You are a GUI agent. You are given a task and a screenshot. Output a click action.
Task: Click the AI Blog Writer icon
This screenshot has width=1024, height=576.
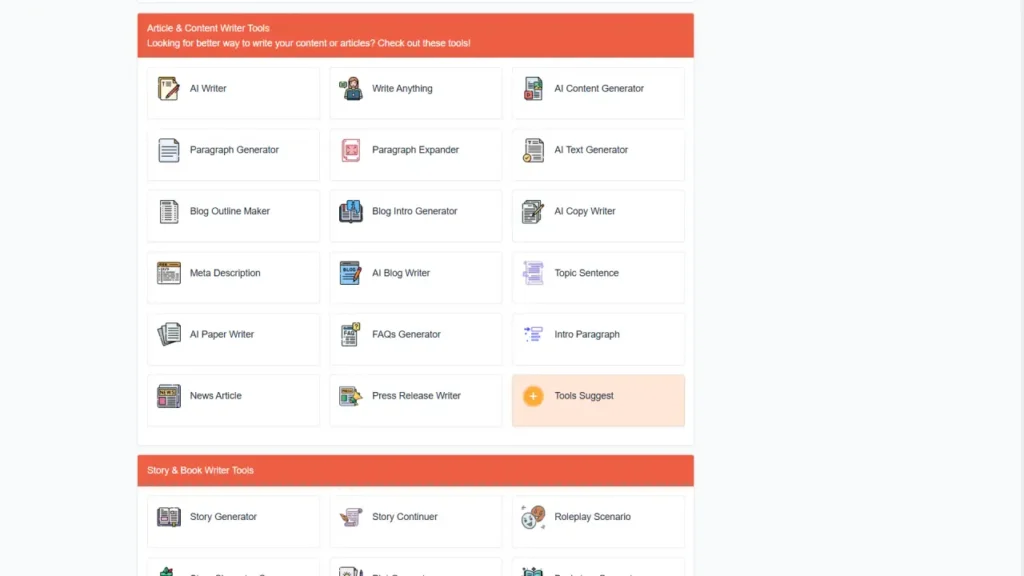[x=351, y=273]
